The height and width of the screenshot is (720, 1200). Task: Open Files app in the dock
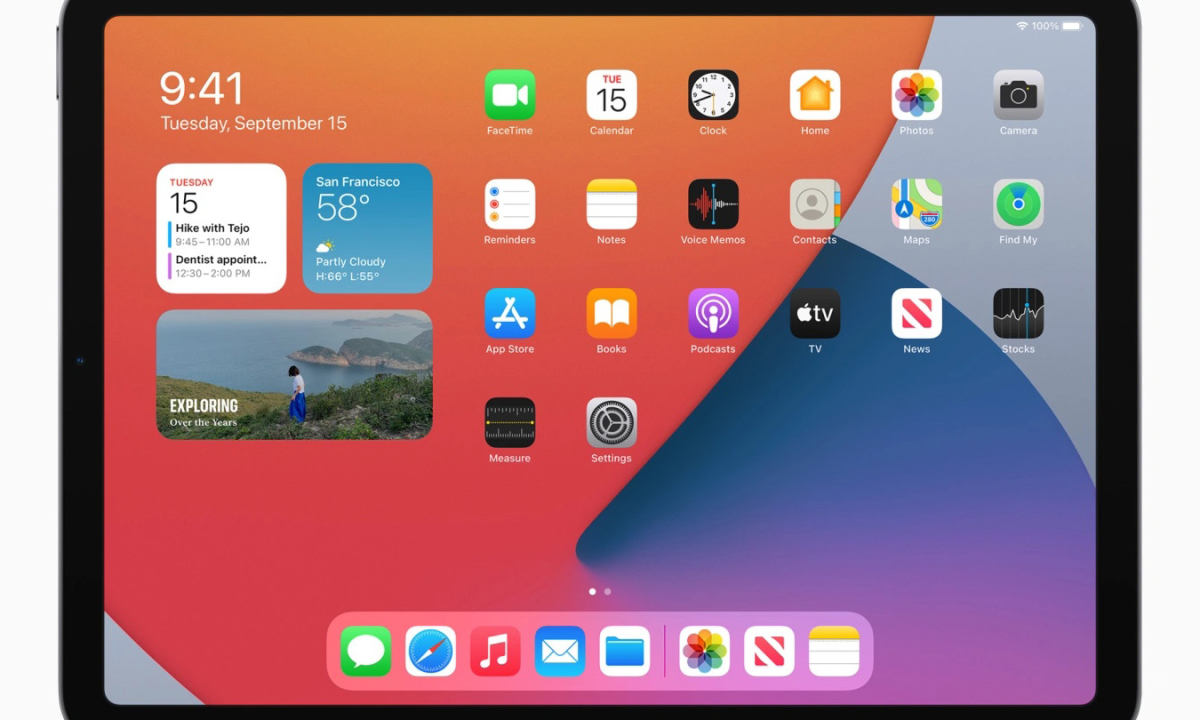pos(625,651)
